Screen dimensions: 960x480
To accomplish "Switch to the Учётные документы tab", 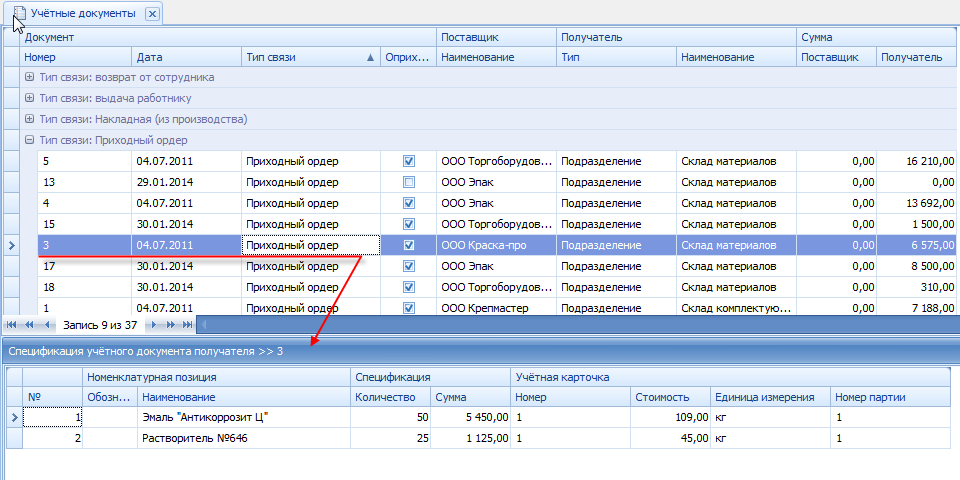I will click(x=83, y=13).
